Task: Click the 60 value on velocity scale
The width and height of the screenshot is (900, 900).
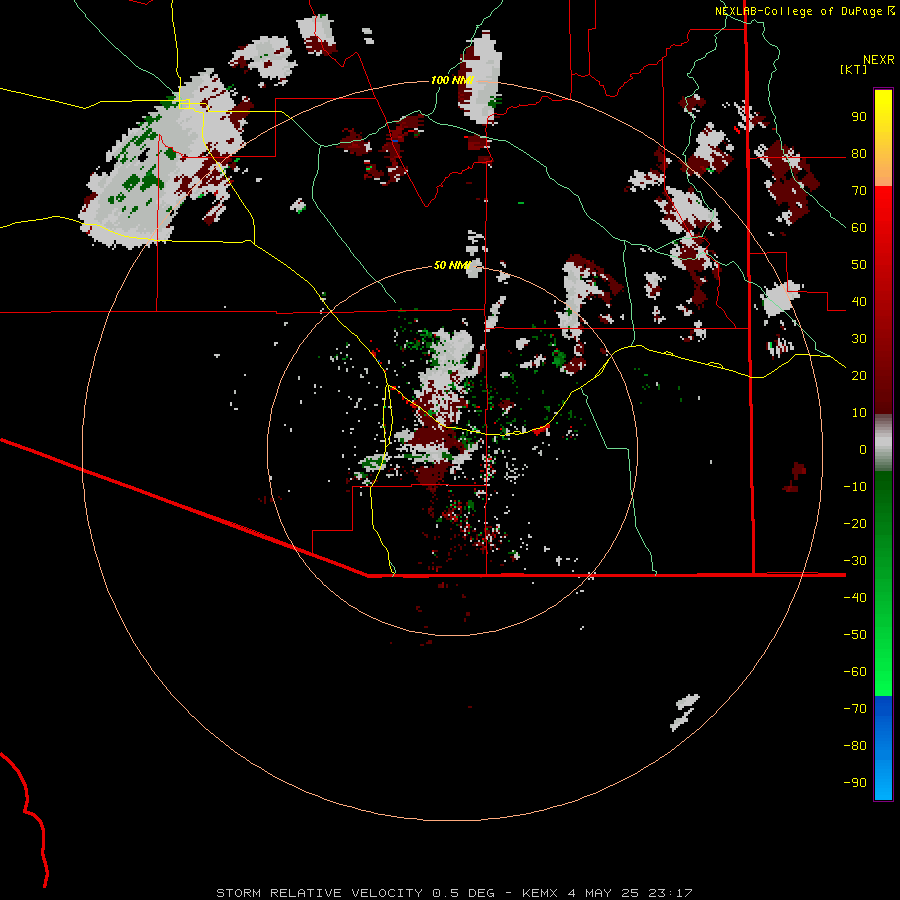Action: tap(859, 228)
